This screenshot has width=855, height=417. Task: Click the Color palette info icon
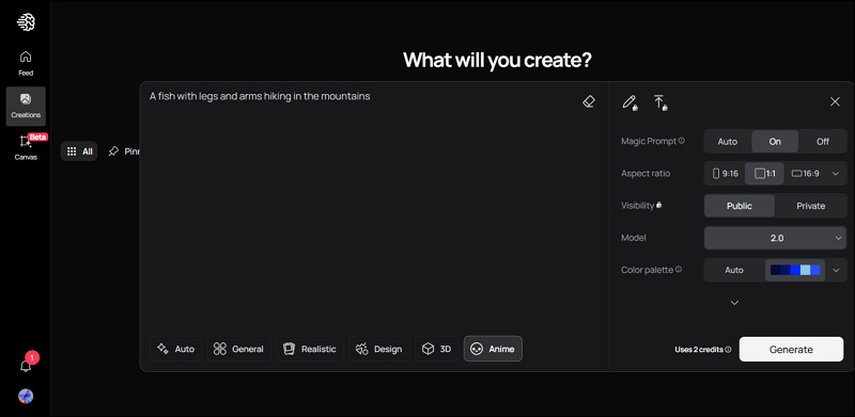pyautogui.click(x=679, y=269)
